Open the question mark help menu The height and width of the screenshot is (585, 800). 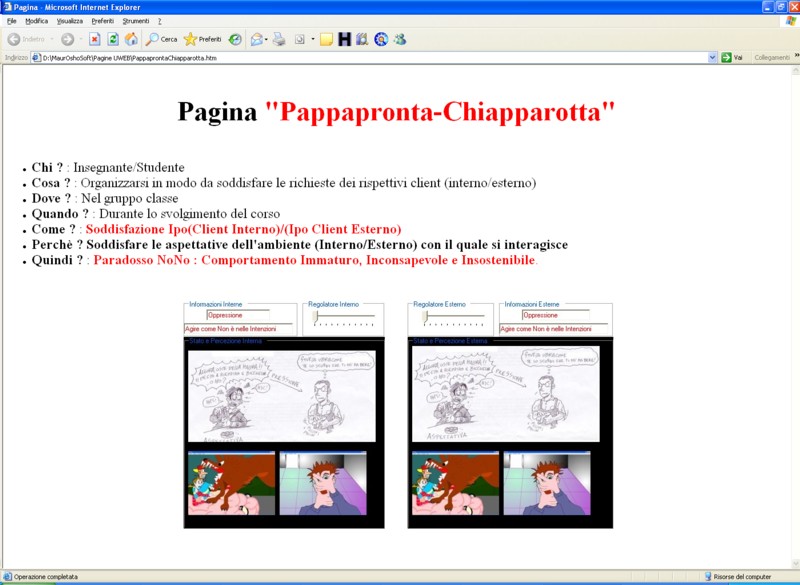click(x=160, y=21)
